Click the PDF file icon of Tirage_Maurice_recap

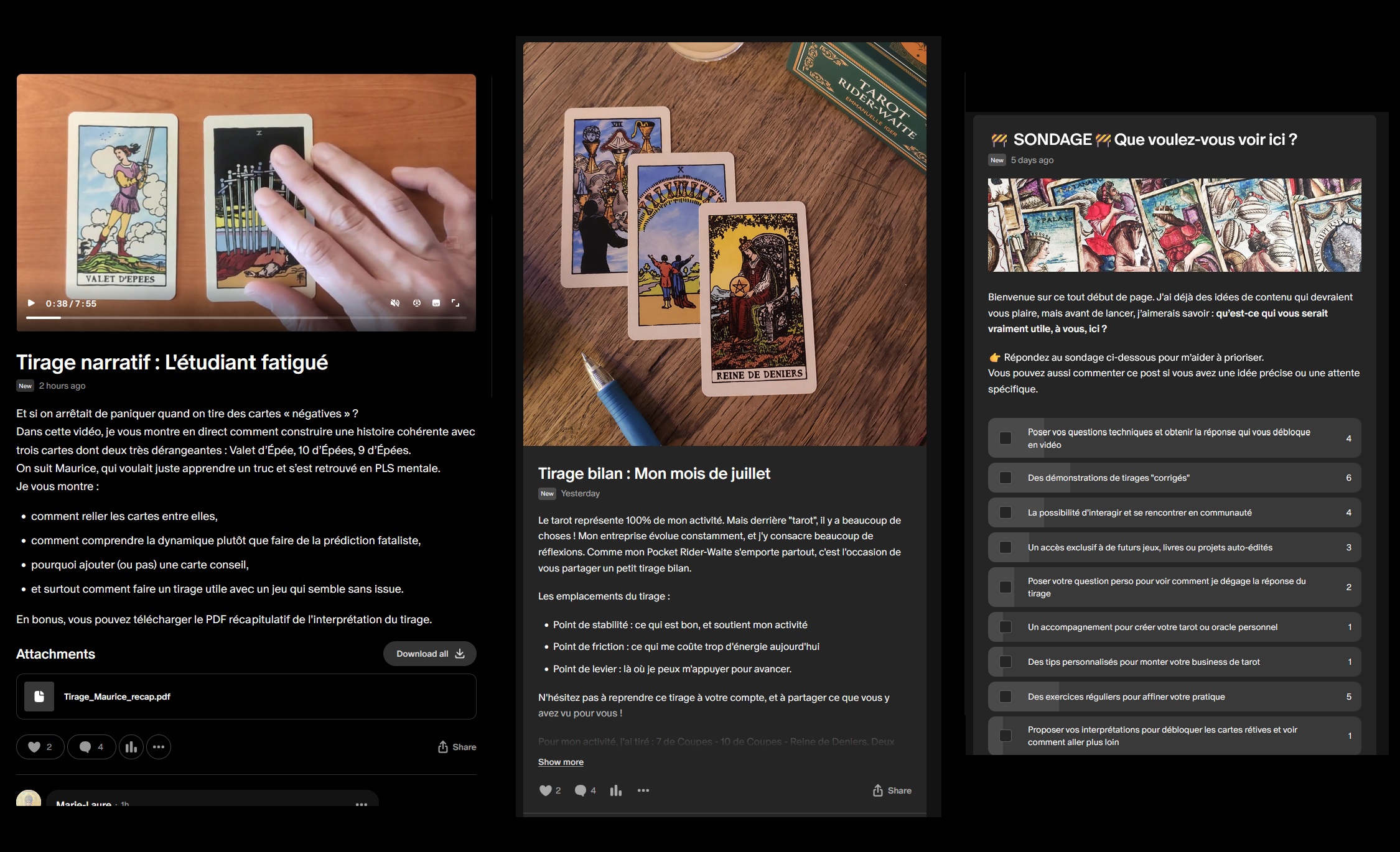[x=39, y=697]
